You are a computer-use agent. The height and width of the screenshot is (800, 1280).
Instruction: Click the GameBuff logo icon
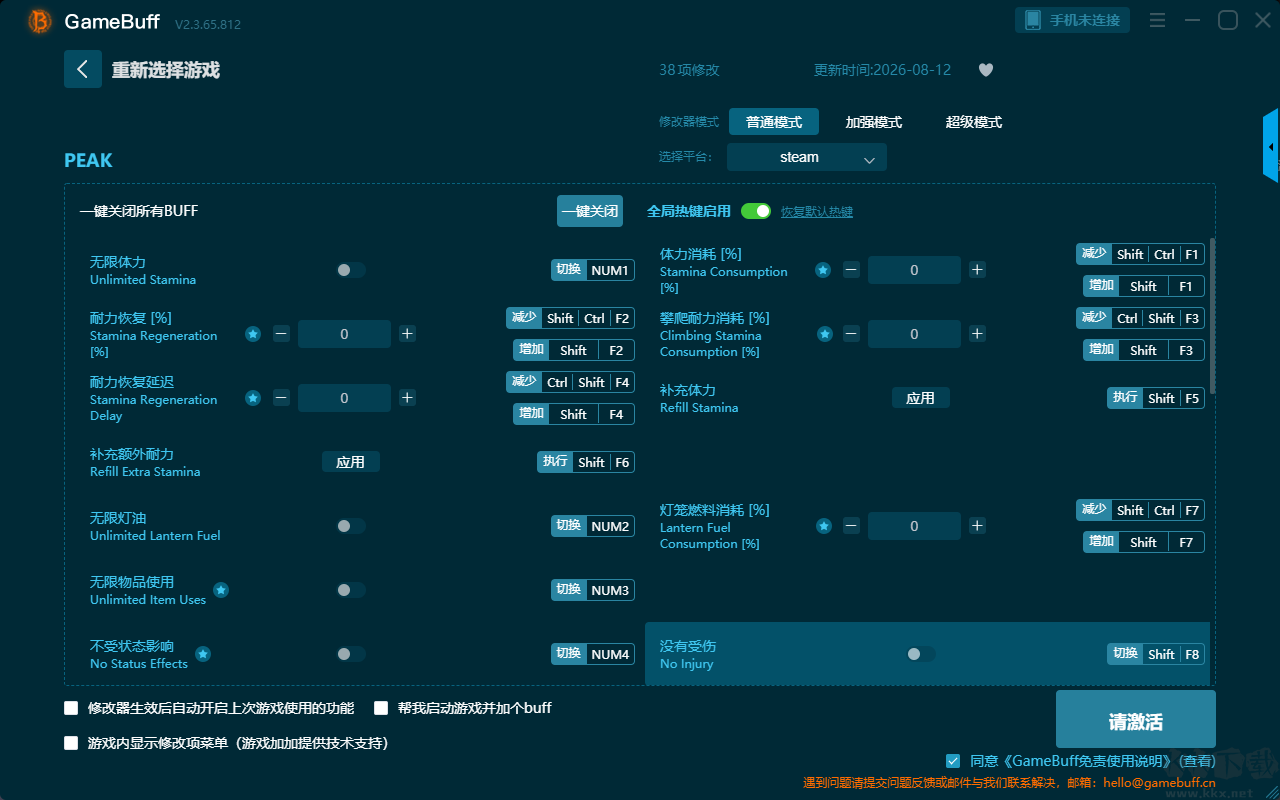40,21
